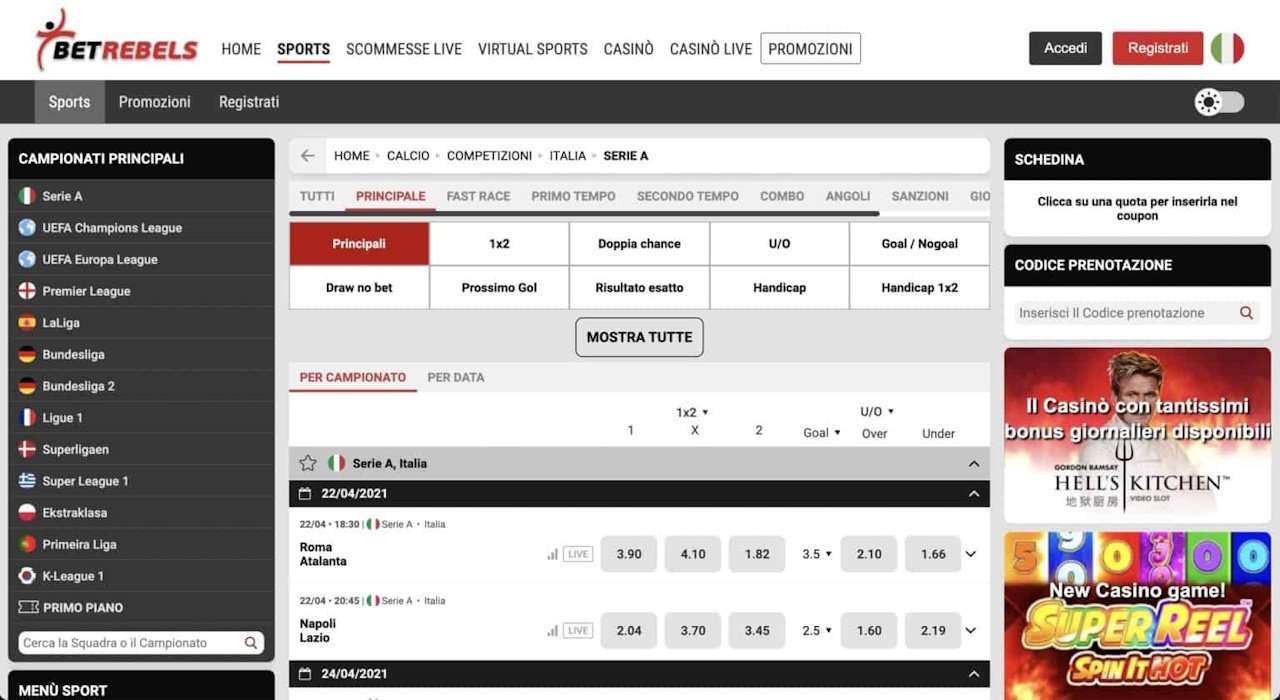This screenshot has width=1280, height=700.
Task: Click the Super League 1 Greece flag icon
Action: [27, 481]
